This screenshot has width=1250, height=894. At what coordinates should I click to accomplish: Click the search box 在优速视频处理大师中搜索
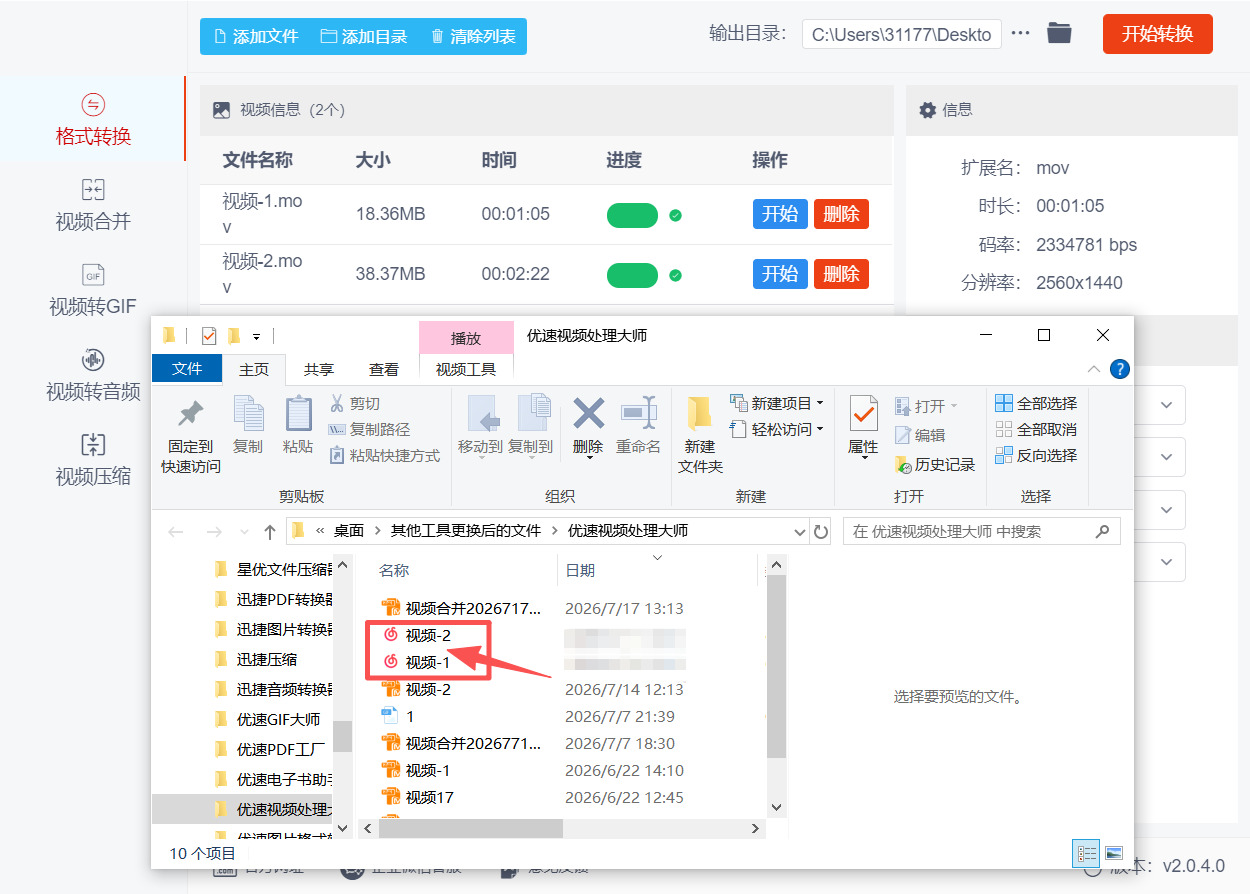tap(981, 531)
